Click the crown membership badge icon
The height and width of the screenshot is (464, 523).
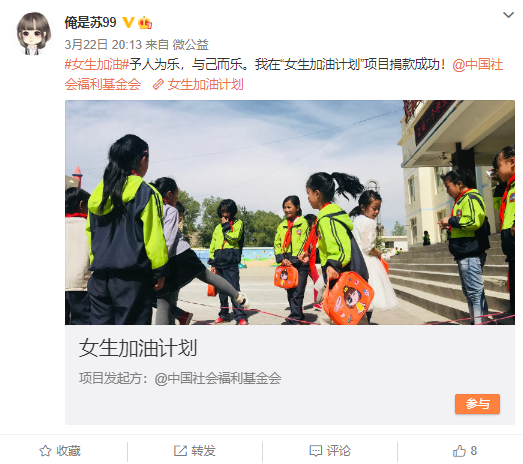click(145, 23)
